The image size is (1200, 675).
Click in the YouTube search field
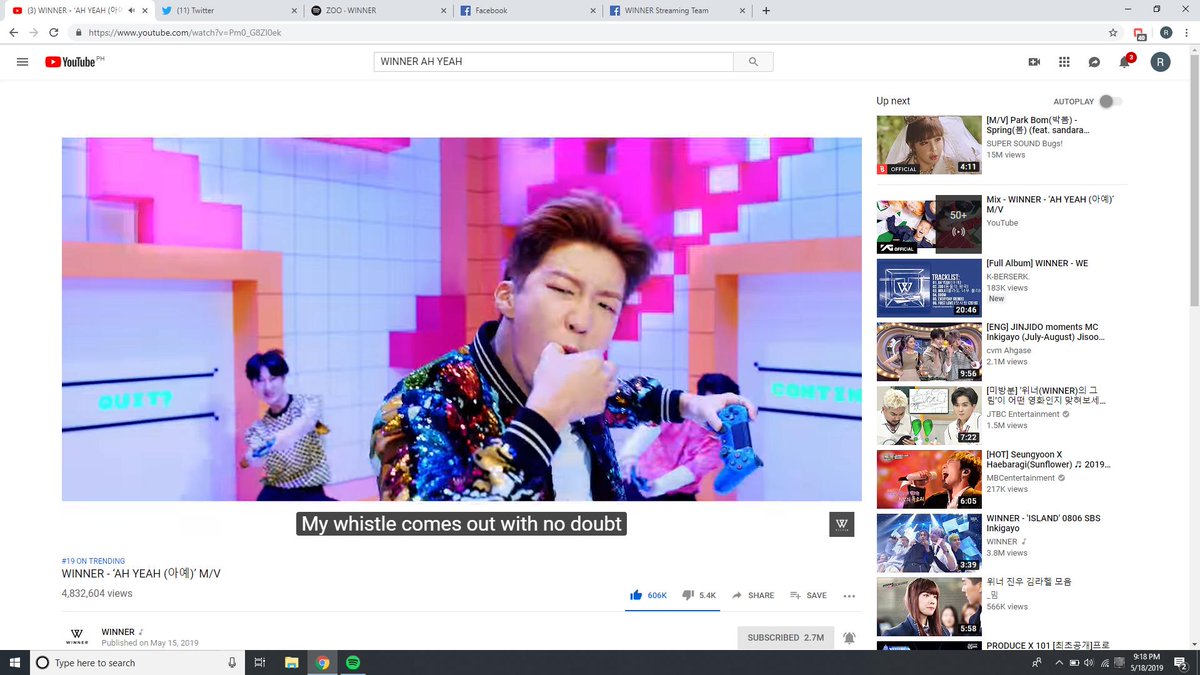pyautogui.click(x=553, y=62)
